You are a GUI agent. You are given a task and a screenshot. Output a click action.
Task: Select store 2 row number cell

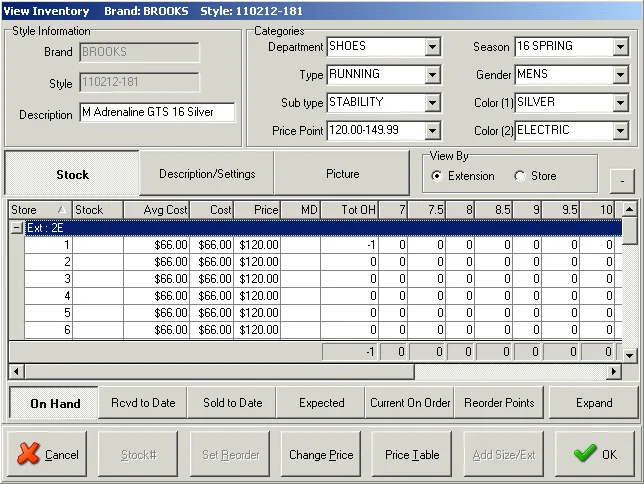coord(48,262)
